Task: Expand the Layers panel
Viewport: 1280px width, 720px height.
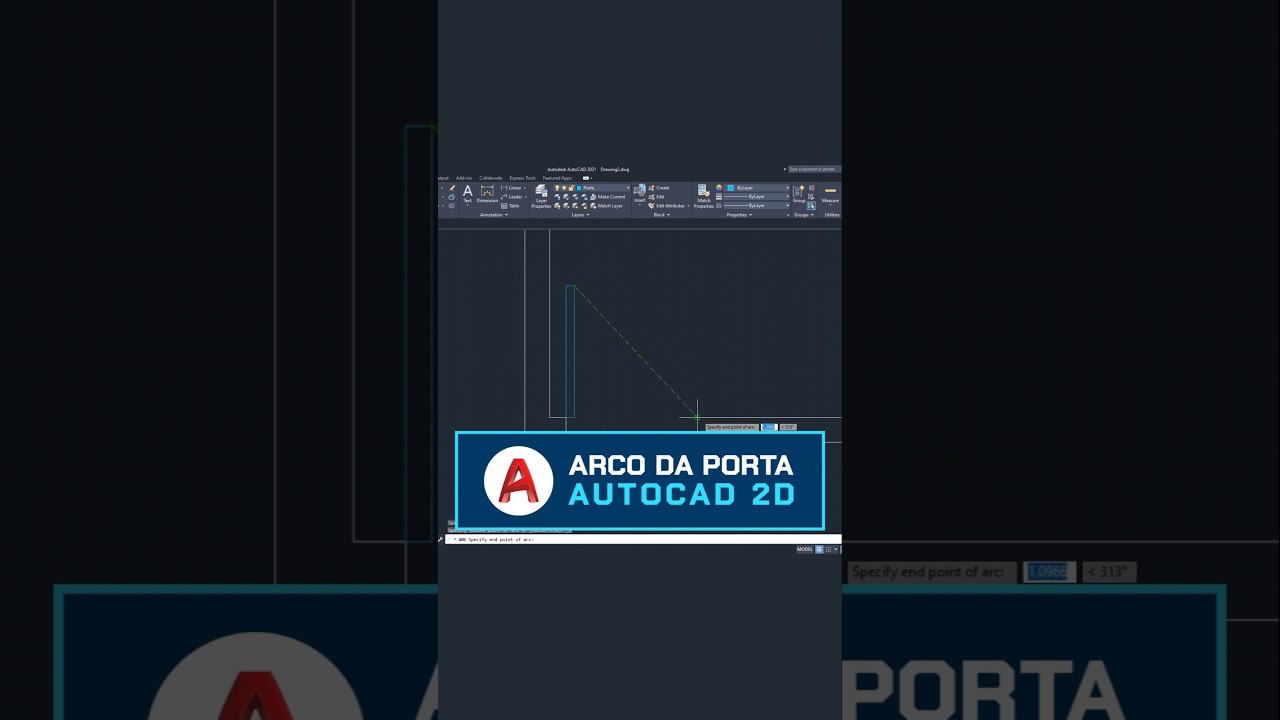Action: (x=580, y=215)
